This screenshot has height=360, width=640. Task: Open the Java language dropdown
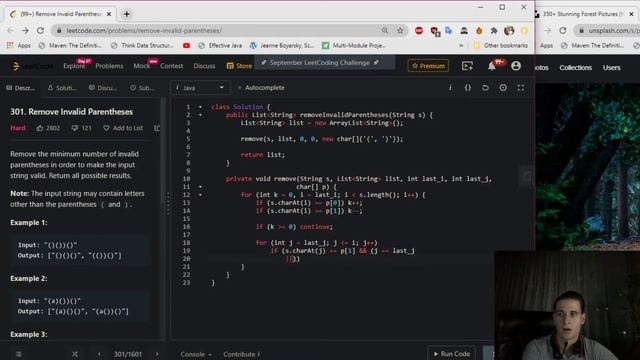(200, 88)
